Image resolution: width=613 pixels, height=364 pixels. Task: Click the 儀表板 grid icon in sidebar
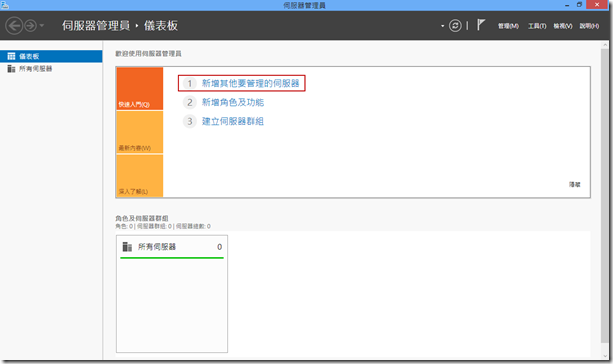point(11,56)
